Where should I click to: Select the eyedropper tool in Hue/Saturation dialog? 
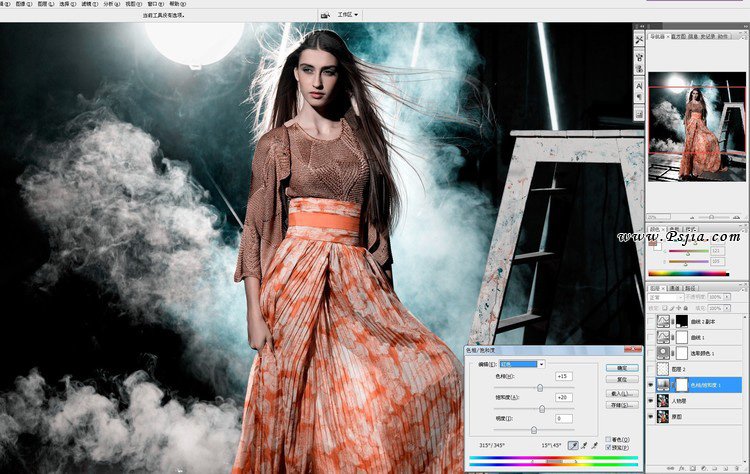pos(576,443)
